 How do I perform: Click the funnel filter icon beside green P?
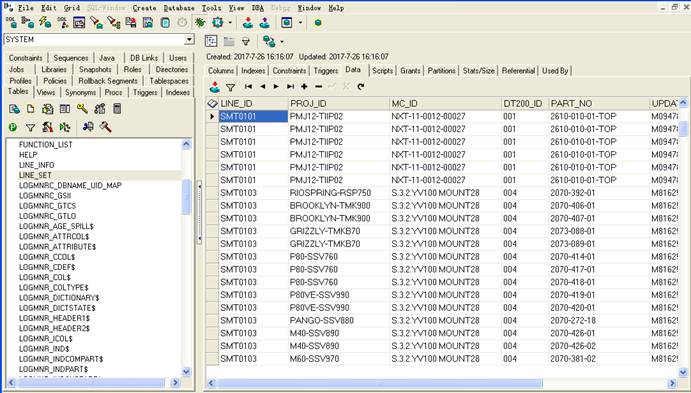coord(30,128)
